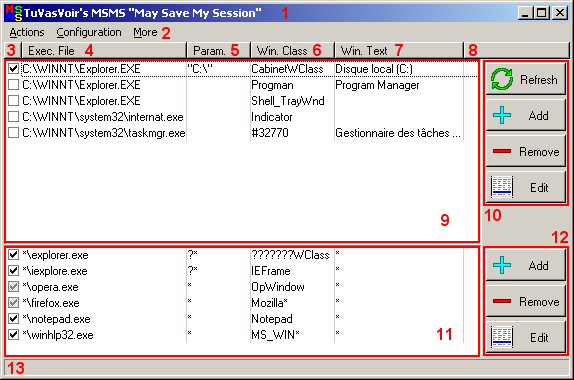The image size is (574, 380).
Task: Open the More menu
Action: (145, 33)
